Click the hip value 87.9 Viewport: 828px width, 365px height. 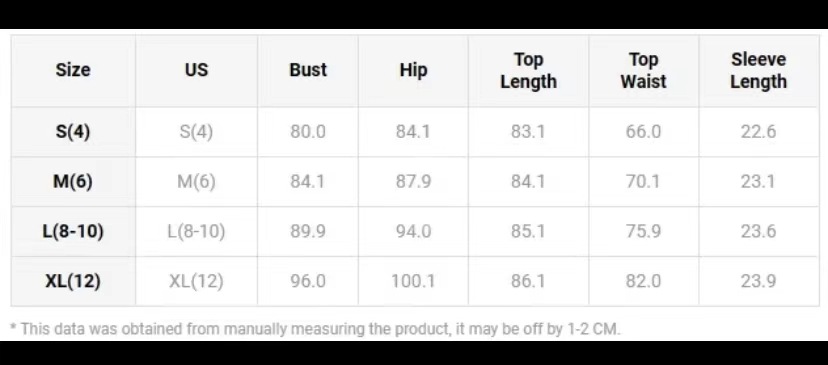pos(413,182)
